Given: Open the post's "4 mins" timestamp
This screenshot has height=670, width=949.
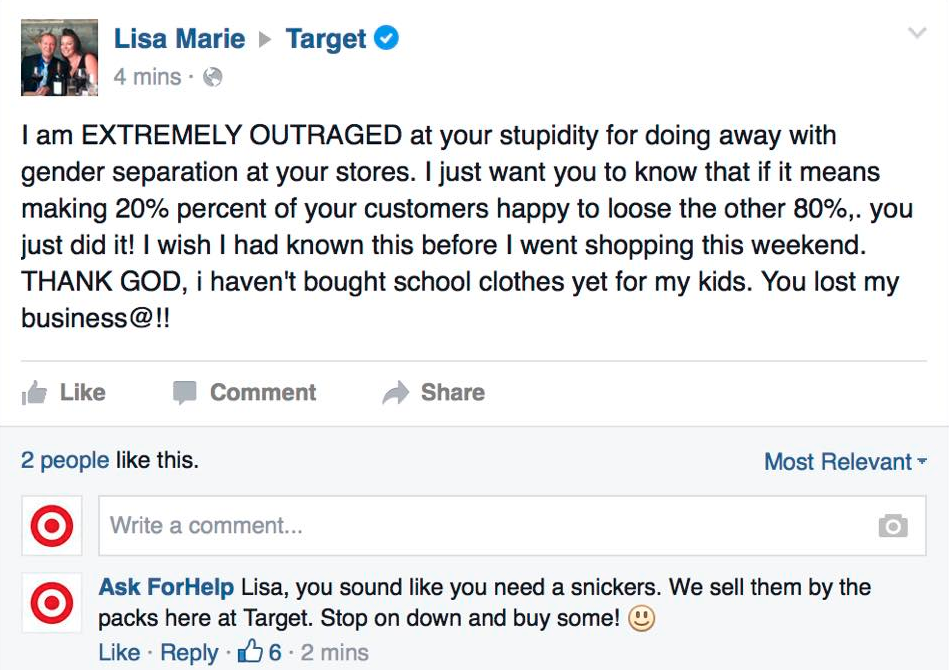Looking at the screenshot, I should coord(147,77).
